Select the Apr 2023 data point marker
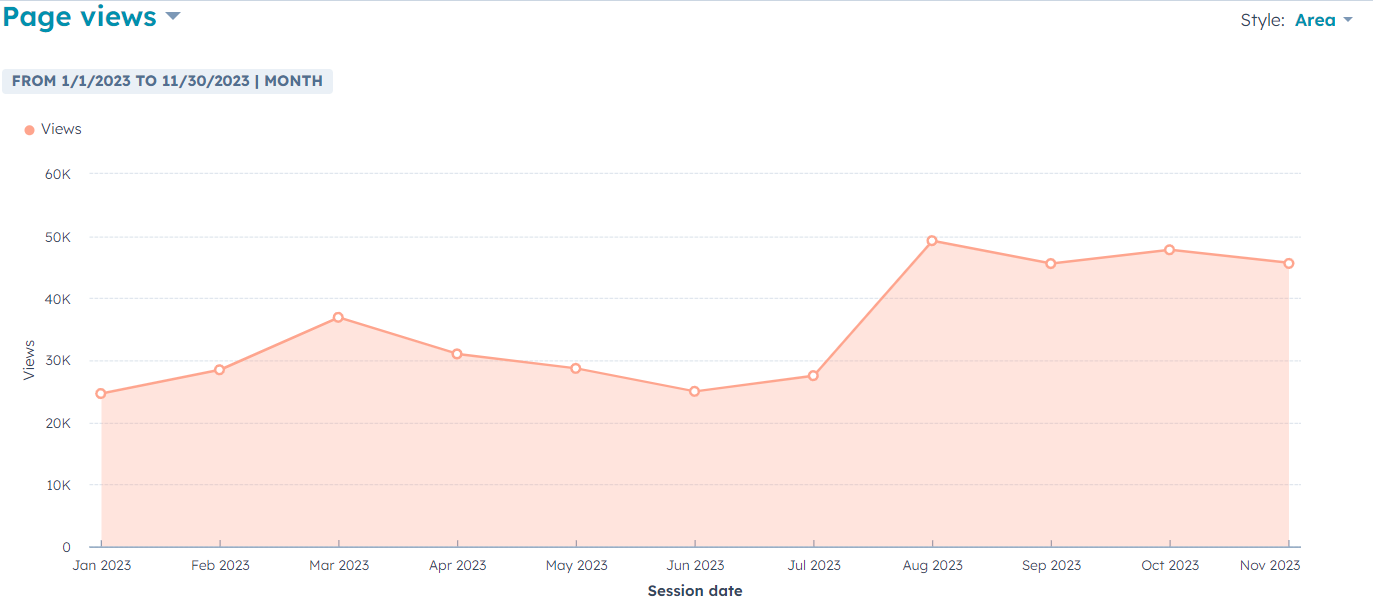 [457, 354]
